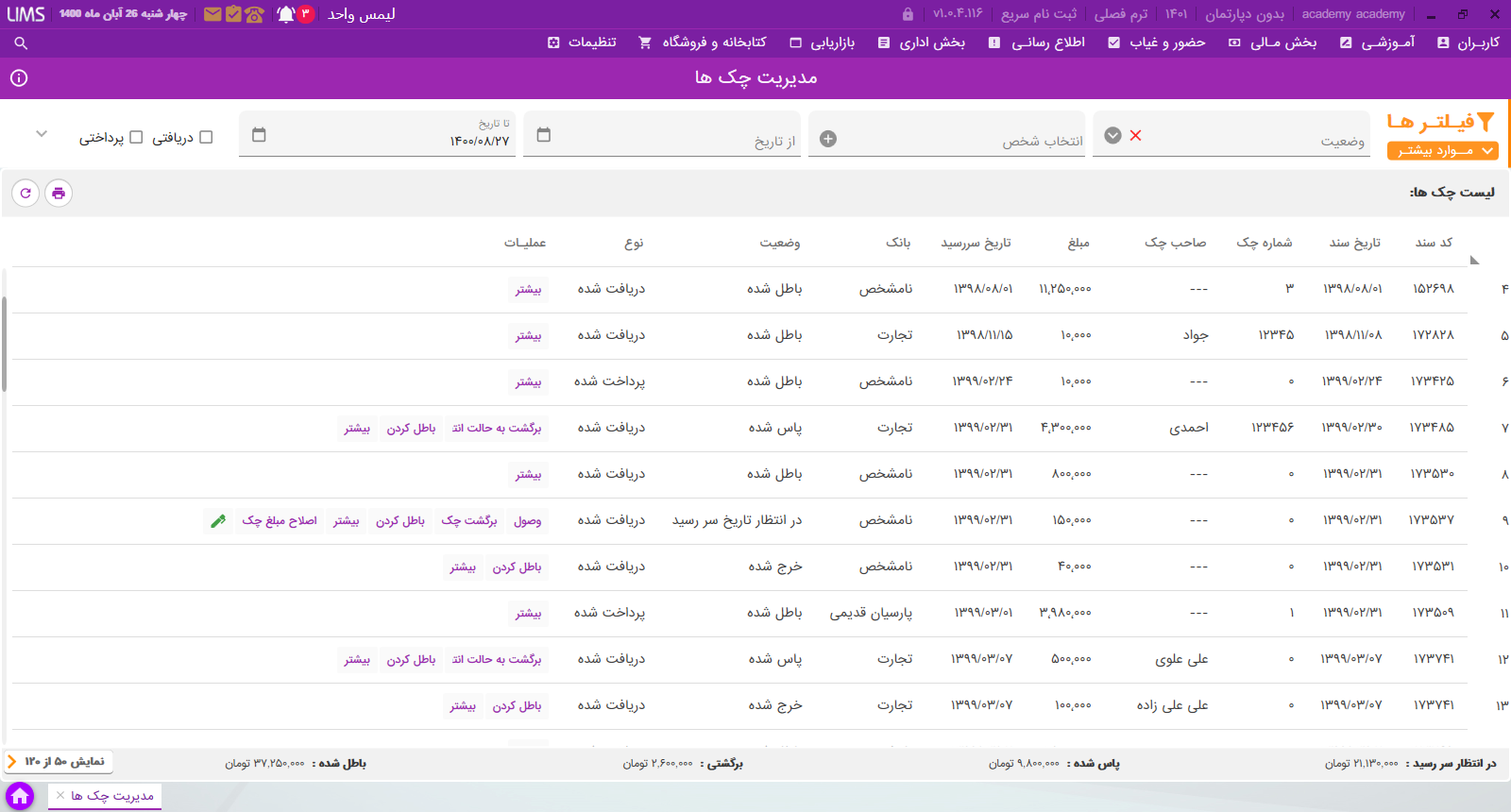This screenshot has width=1511, height=812.
Task: Click بدون دپارتمان selector
Action: 1245,14
